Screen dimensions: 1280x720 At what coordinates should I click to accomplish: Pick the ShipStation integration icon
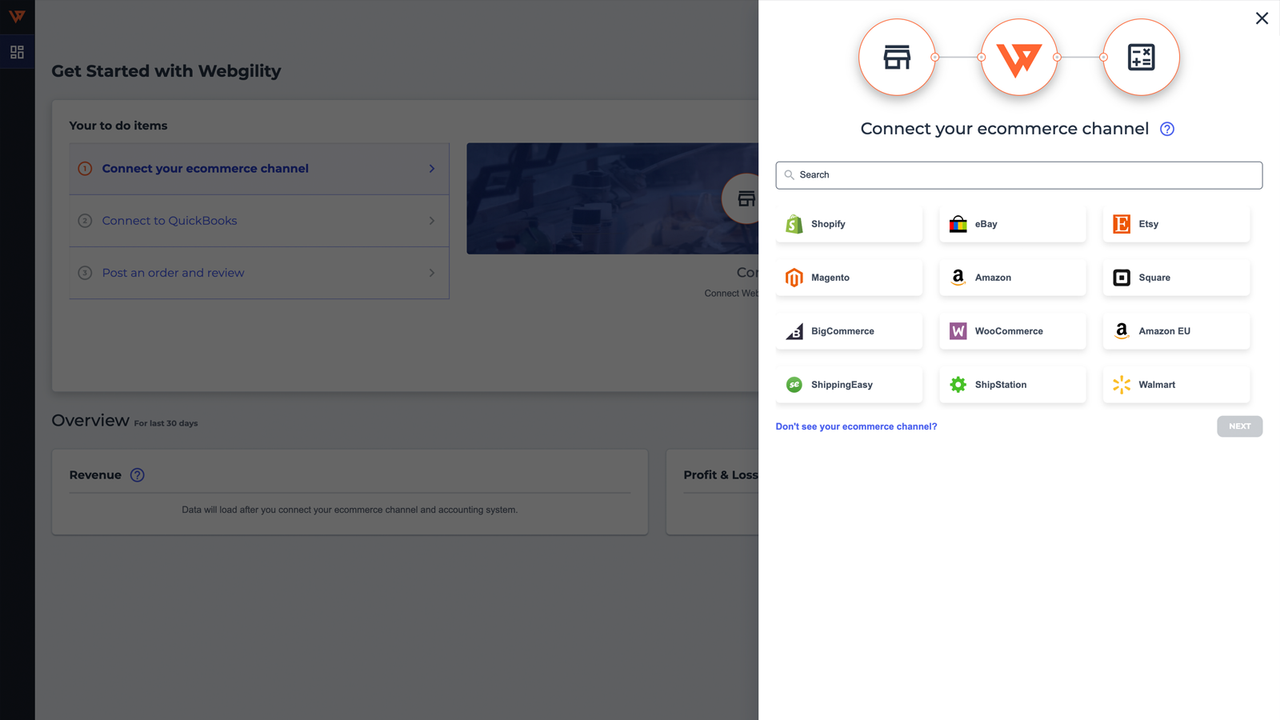click(958, 384)
